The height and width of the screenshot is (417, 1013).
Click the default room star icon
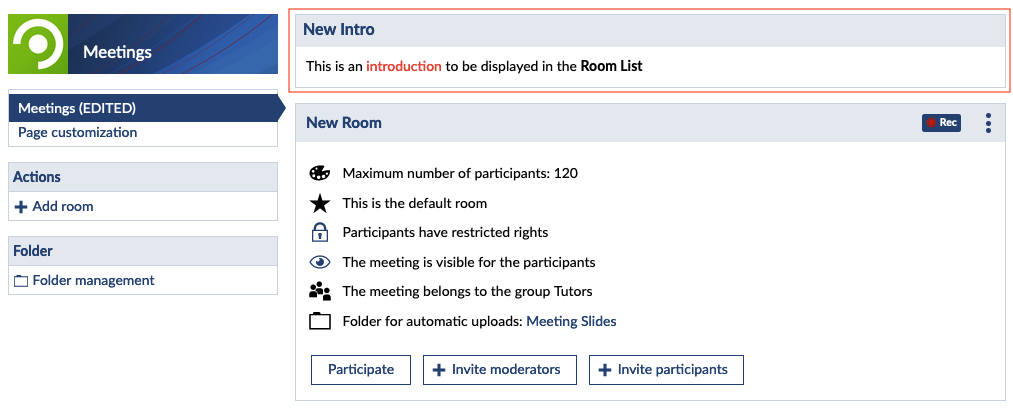(320, 203)
